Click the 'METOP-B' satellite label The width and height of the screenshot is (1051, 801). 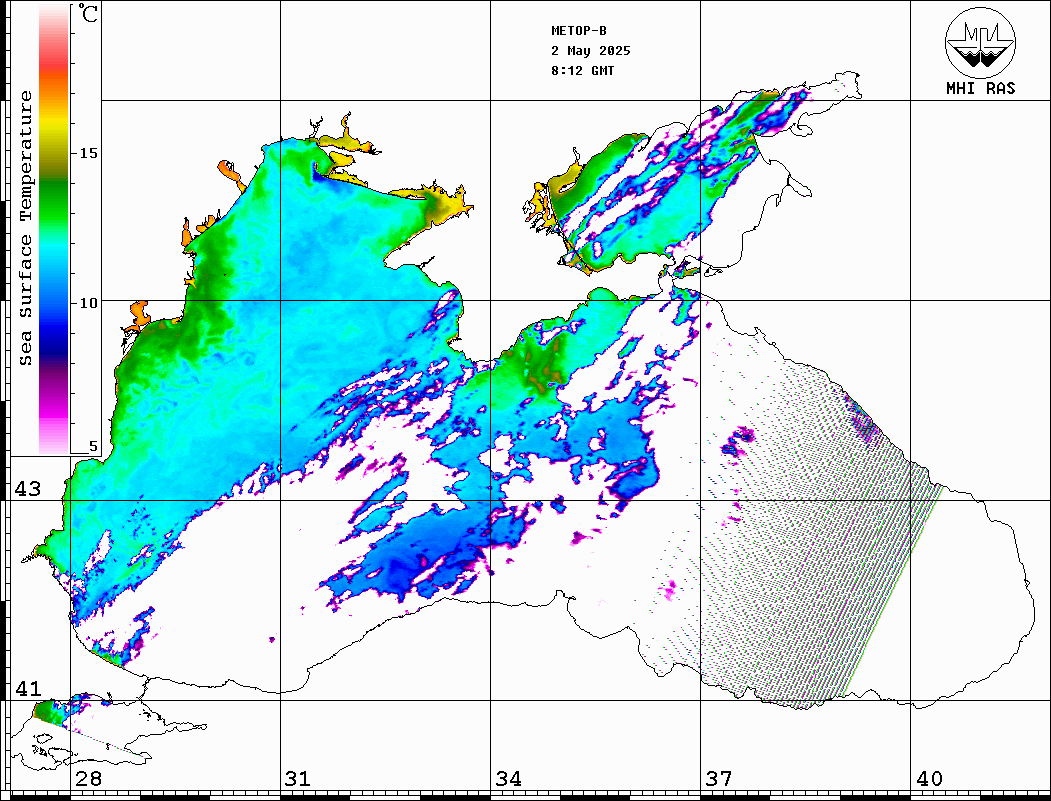(578, 31)
